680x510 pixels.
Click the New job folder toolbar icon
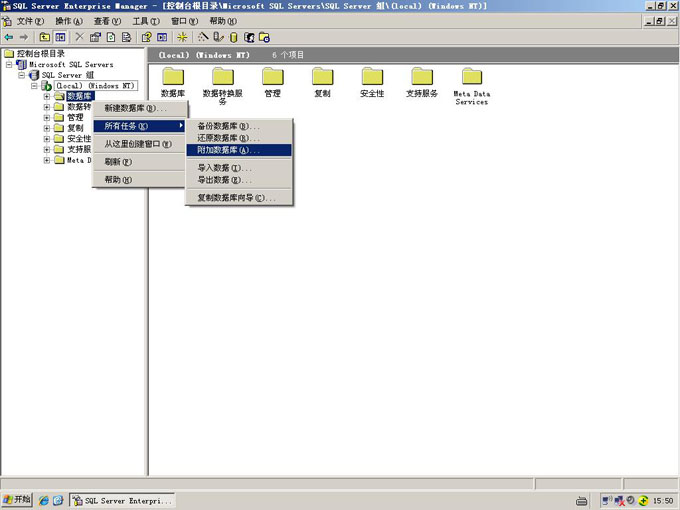(x=265, y=37)
